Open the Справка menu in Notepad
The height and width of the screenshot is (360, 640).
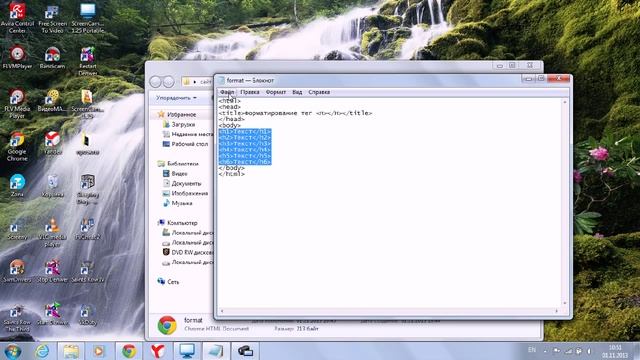coord(319,92)
